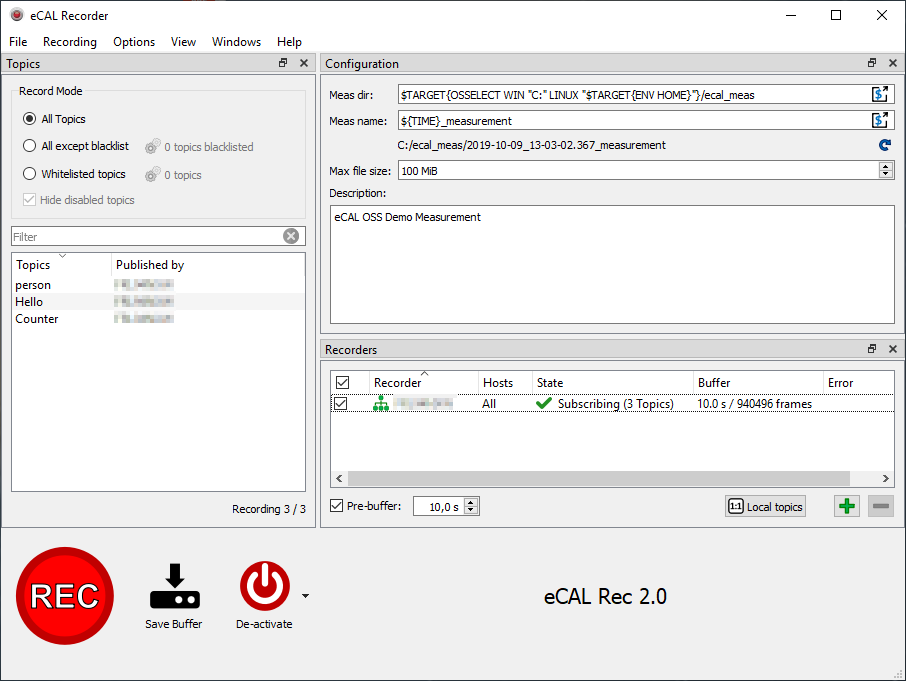Refresh the evaluated measurement path
Image resolution: width=906 pixels, height=681 pixels.
885,145
